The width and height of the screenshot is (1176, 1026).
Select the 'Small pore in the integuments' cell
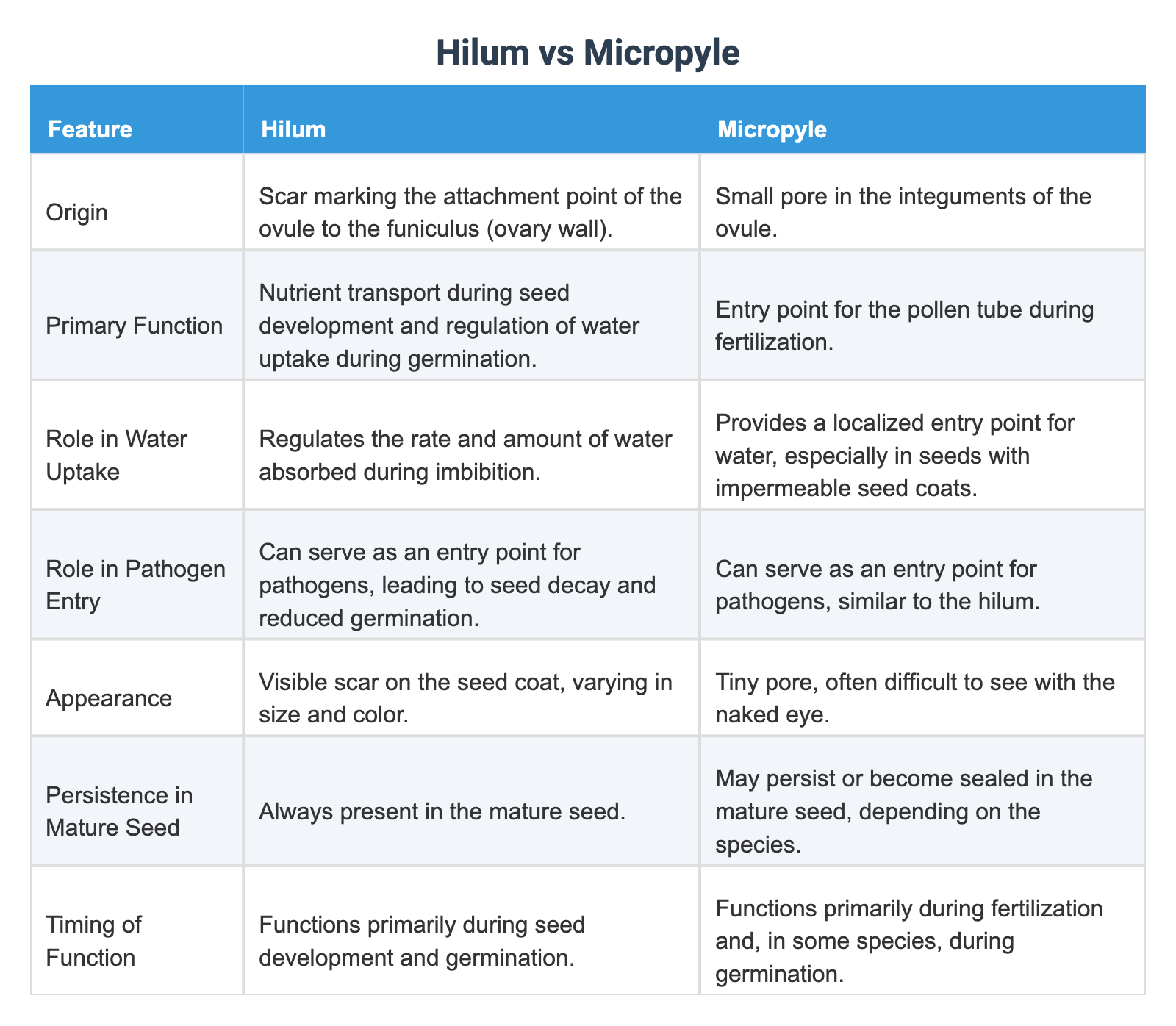point(904,212)
